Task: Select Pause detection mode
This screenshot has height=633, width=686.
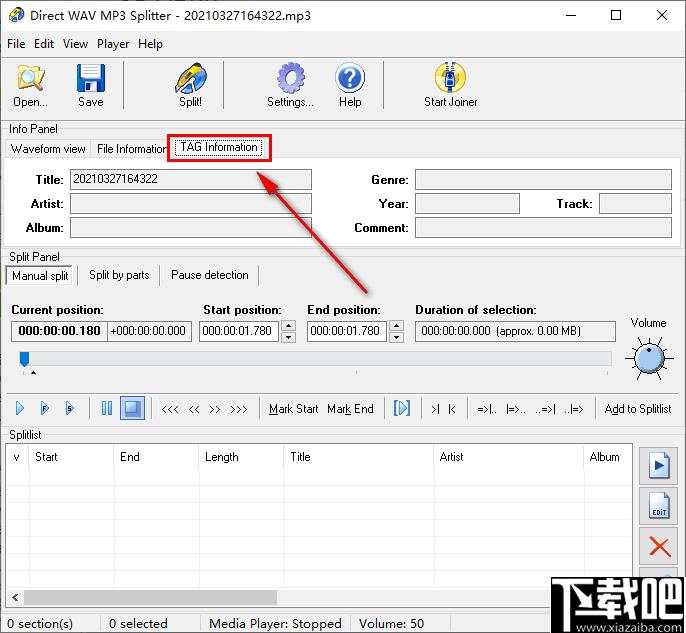Action: tap(210, 275)
